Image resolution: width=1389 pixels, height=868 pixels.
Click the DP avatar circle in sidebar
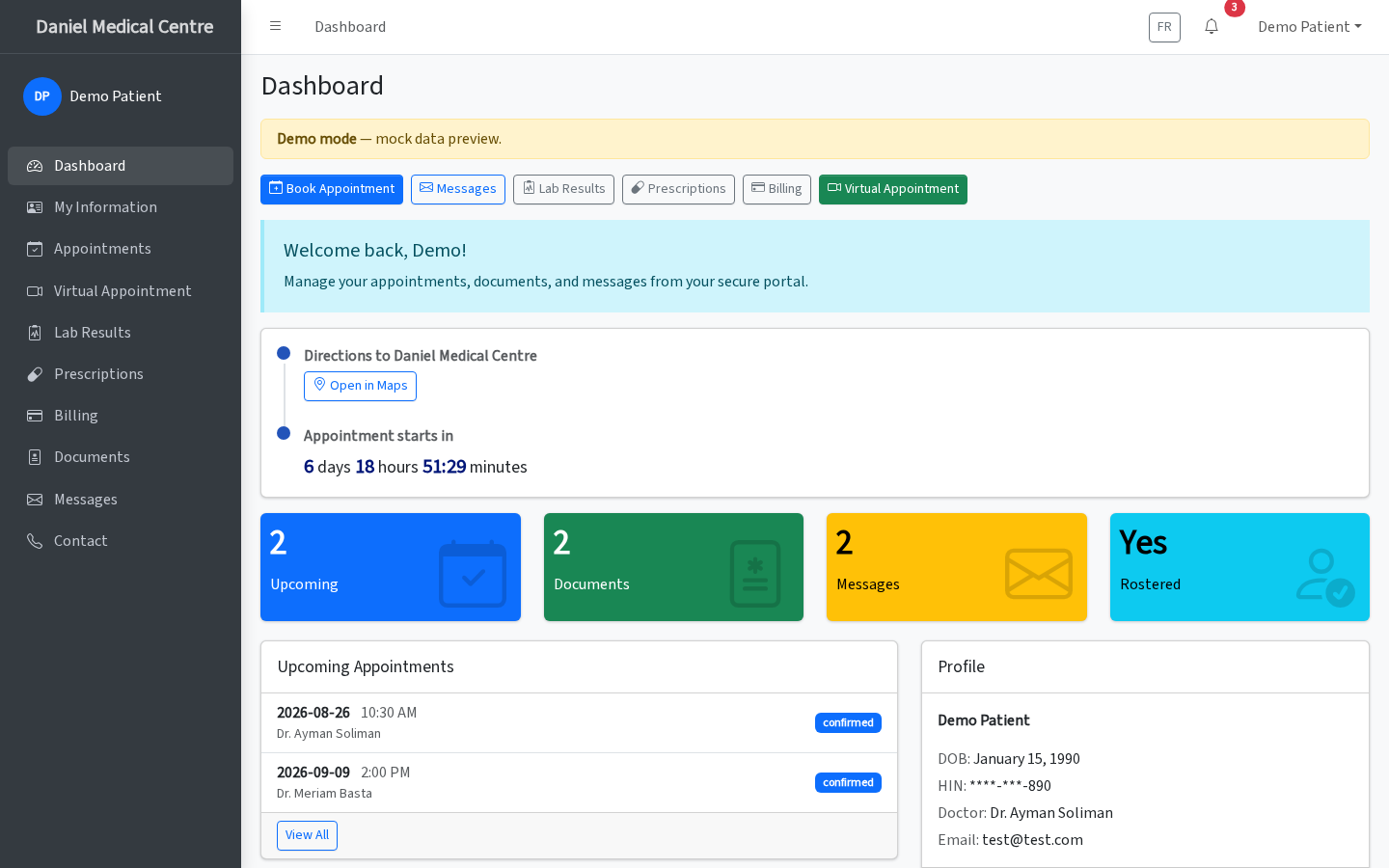(x=42, y=96)
